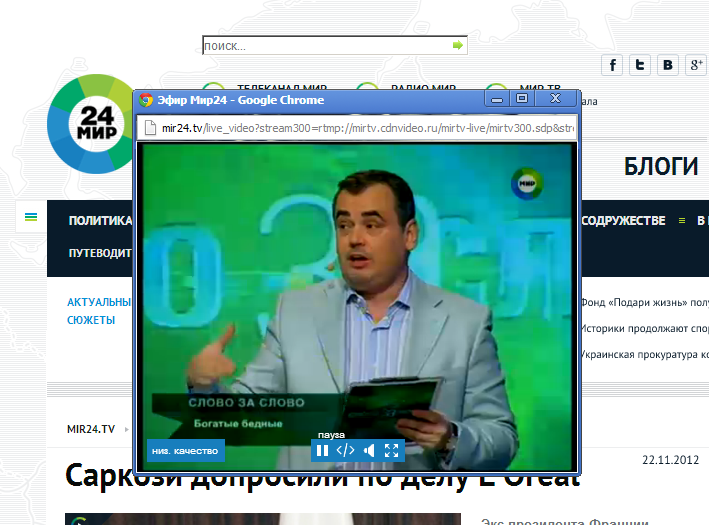709x525 pixels.
Task: Share page on Facebook
Action: click(x=612, y=65)
